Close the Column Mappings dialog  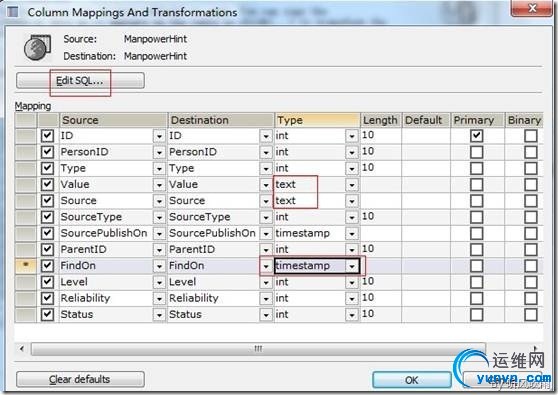click(532, 8)
